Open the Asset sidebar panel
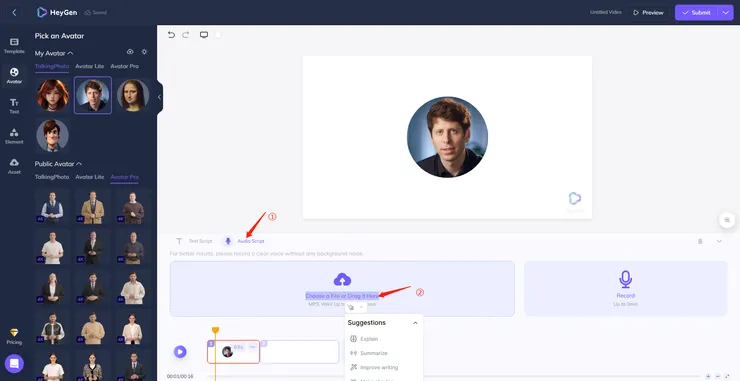Viewport: 740px width, 381px height. click(14, 166)
